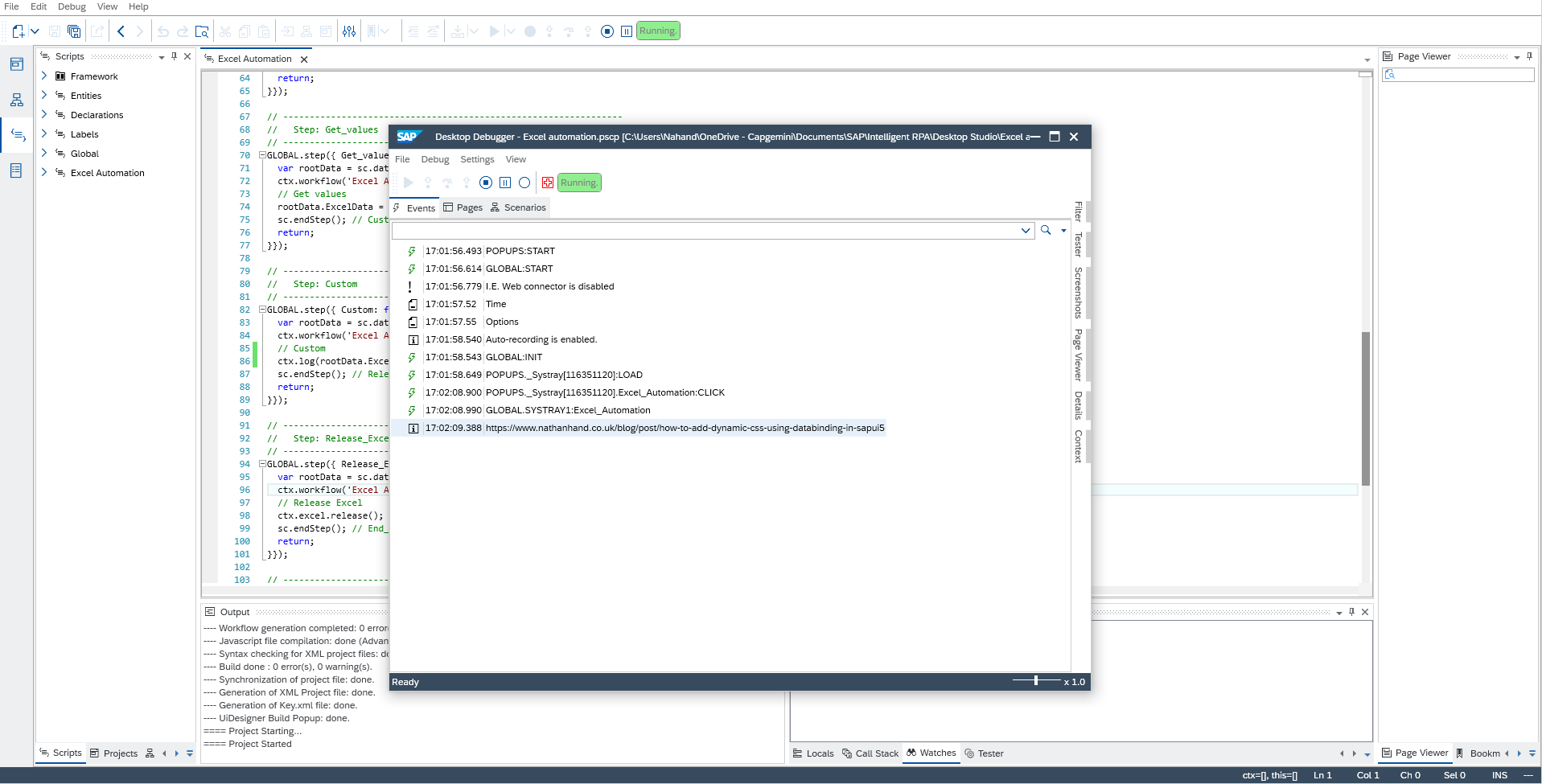The width and height of the screenshot is (1542, 784).
Task: Switch to the Projects tab at bottom left
Action: click(114, 753)
